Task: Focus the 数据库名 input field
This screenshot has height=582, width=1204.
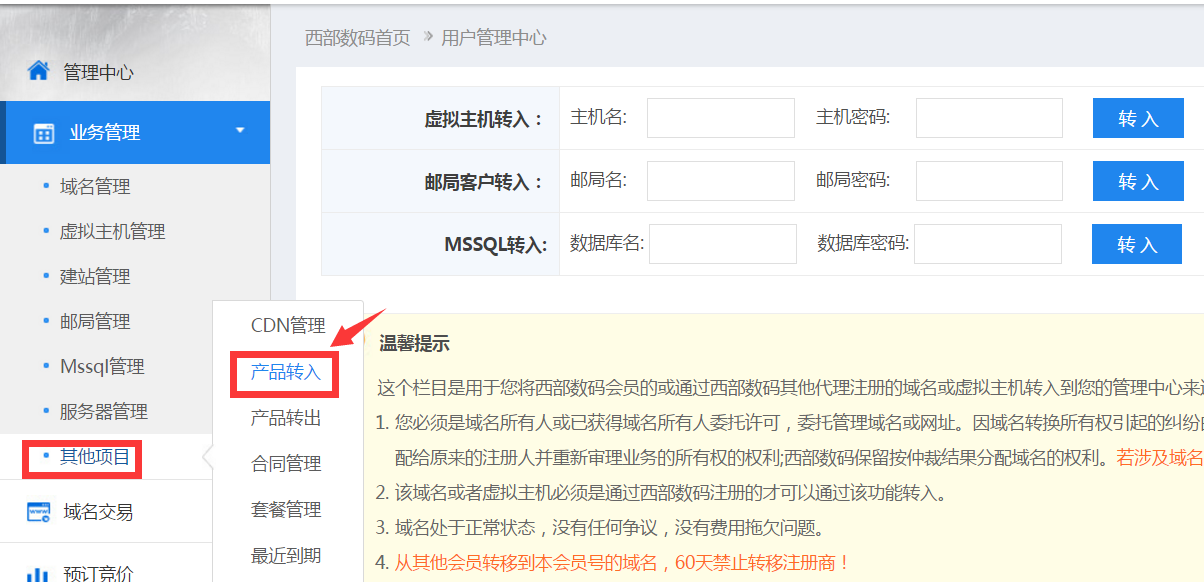Action: pos(722,244)
